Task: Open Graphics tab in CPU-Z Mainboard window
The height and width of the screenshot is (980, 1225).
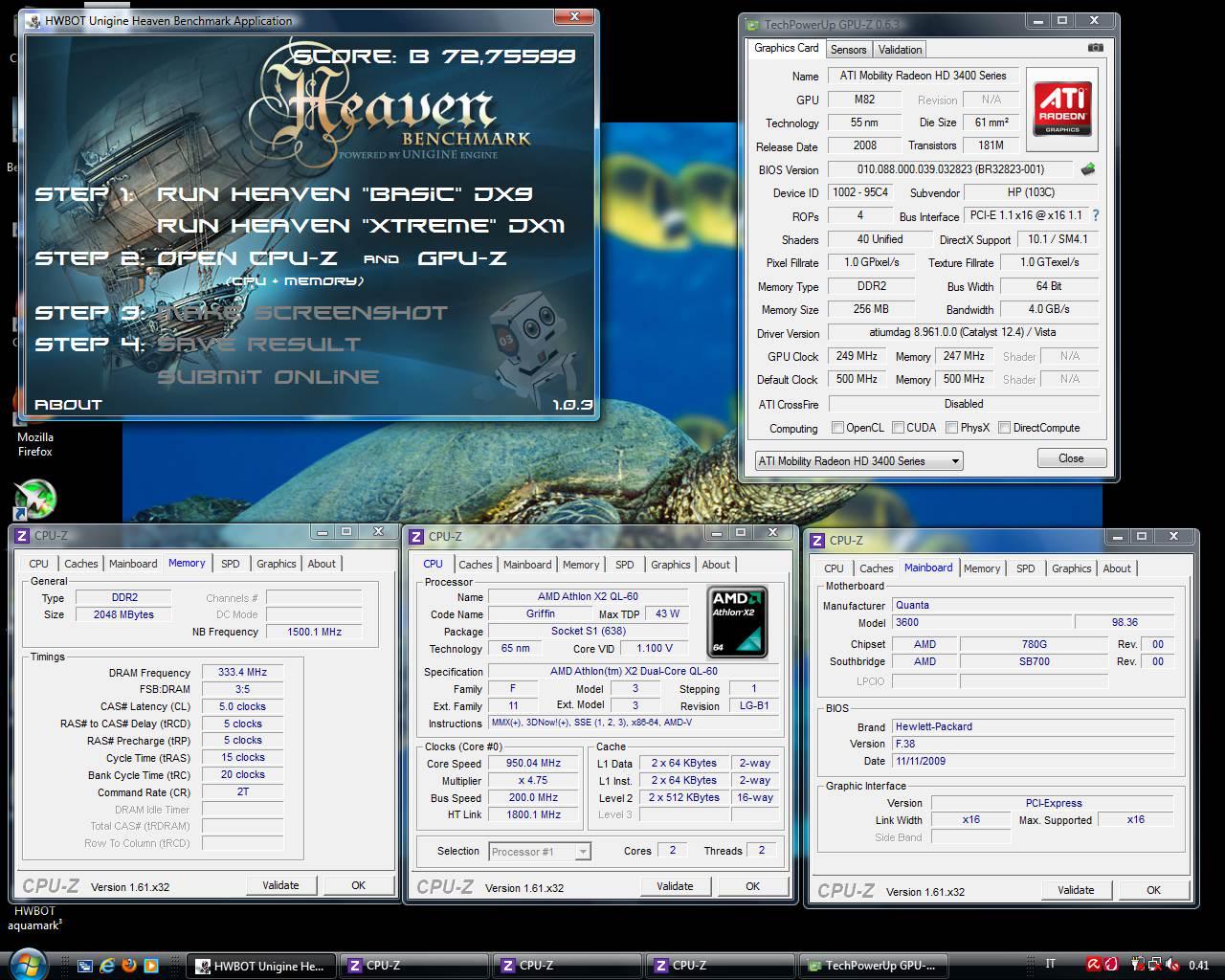Action: click(x=1071, y=568)
